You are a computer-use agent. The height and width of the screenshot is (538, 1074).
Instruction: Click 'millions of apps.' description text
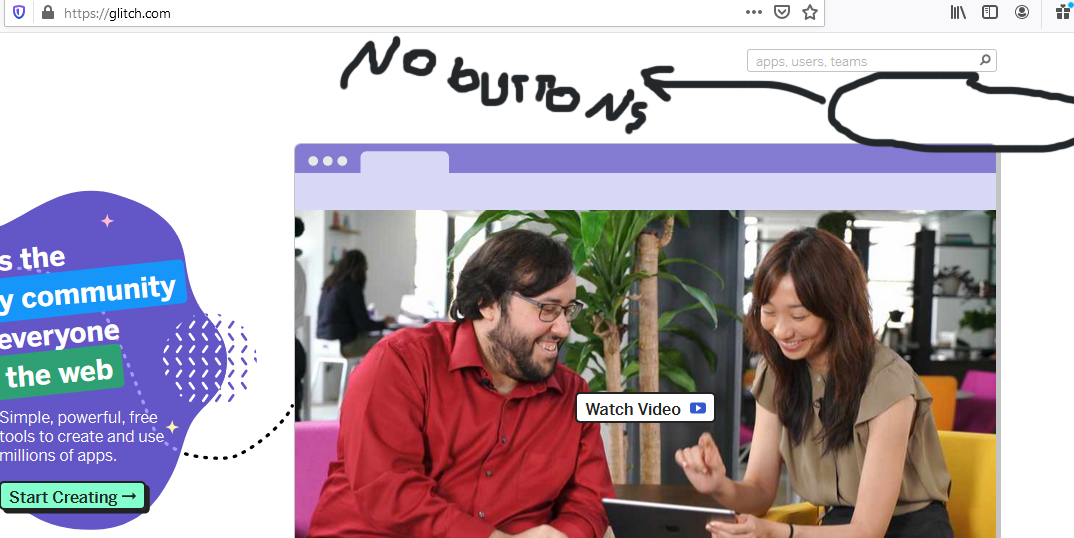(58, 455)
